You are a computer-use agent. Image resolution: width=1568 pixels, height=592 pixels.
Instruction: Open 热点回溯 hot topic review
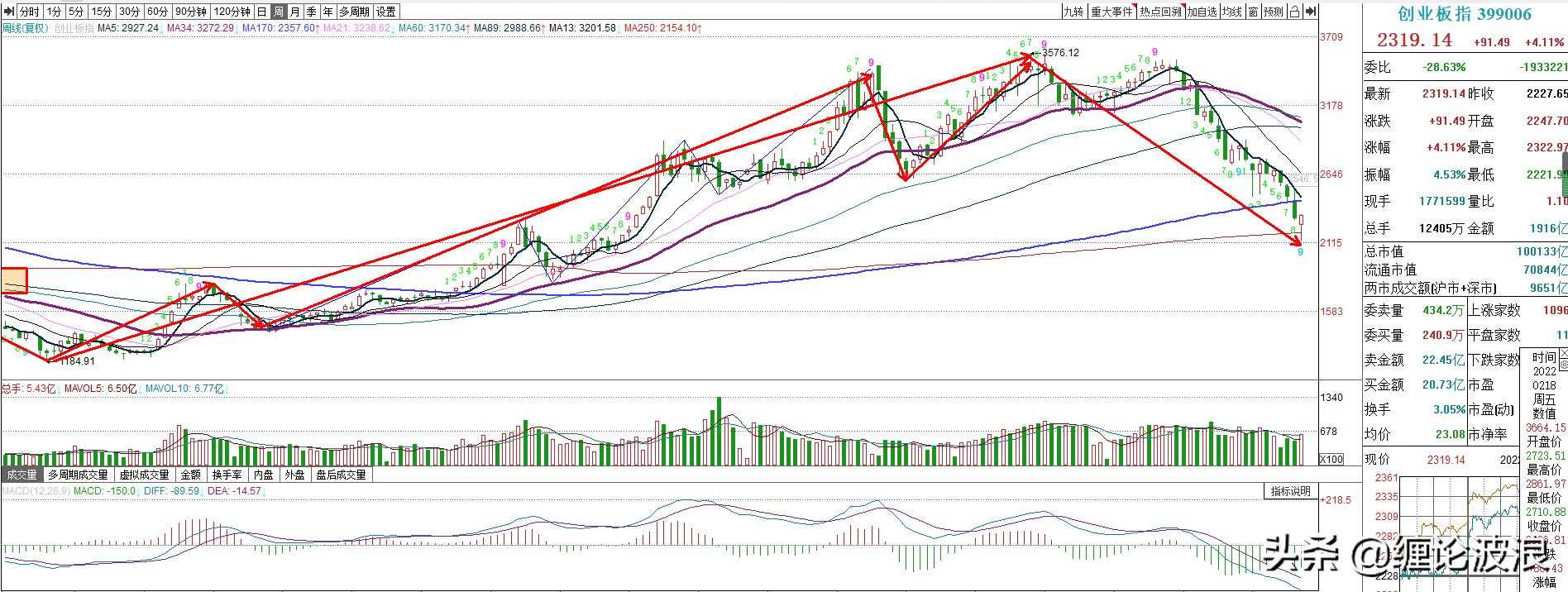click(1160, 12)
